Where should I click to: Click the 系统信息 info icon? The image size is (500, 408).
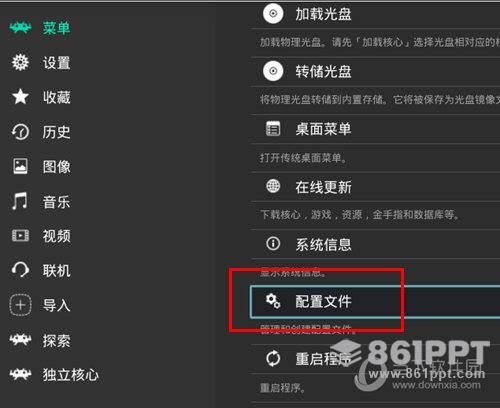(273, 243)
